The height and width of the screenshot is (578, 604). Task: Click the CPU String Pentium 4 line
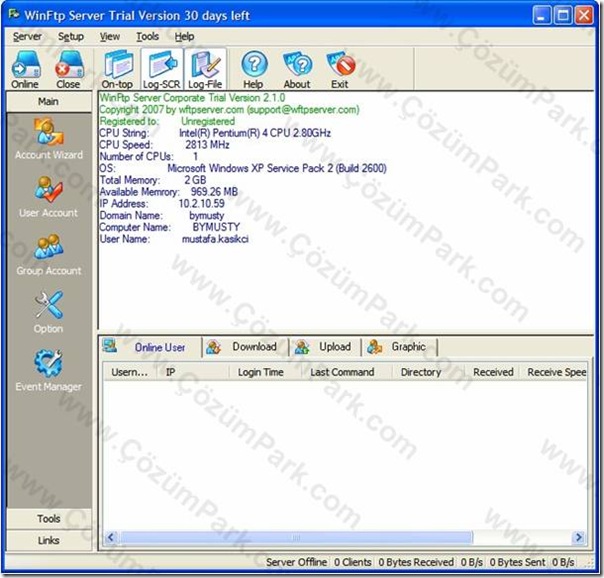coord(215,133)
